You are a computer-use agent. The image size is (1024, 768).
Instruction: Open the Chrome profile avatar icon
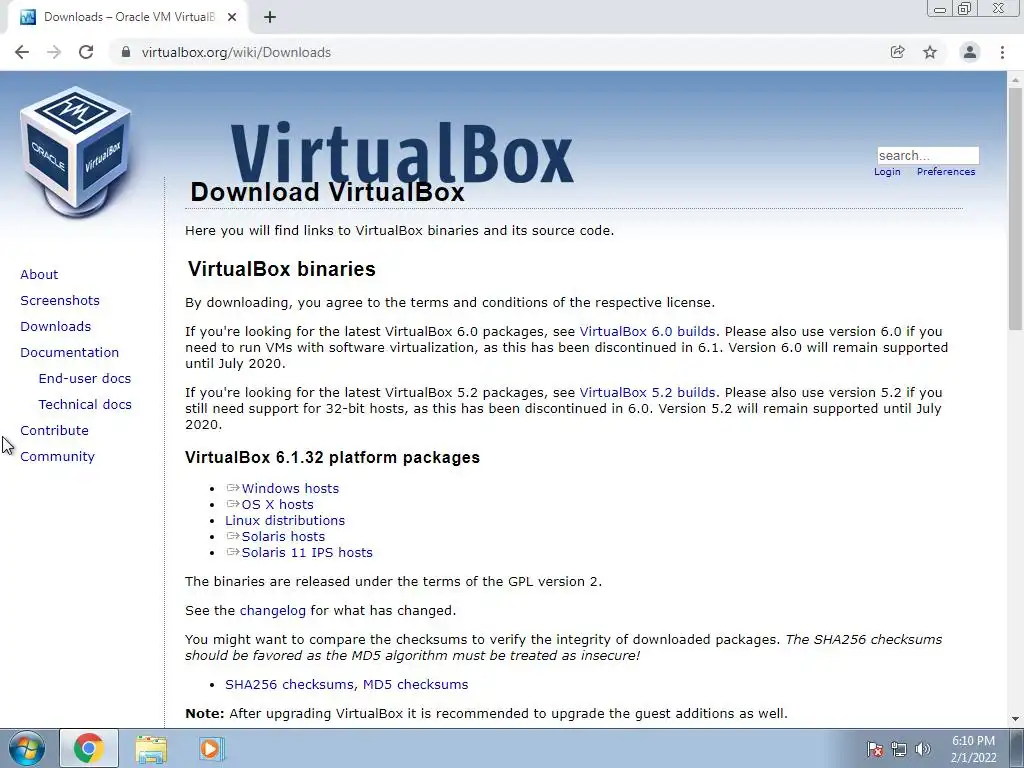tap(970, 52)
